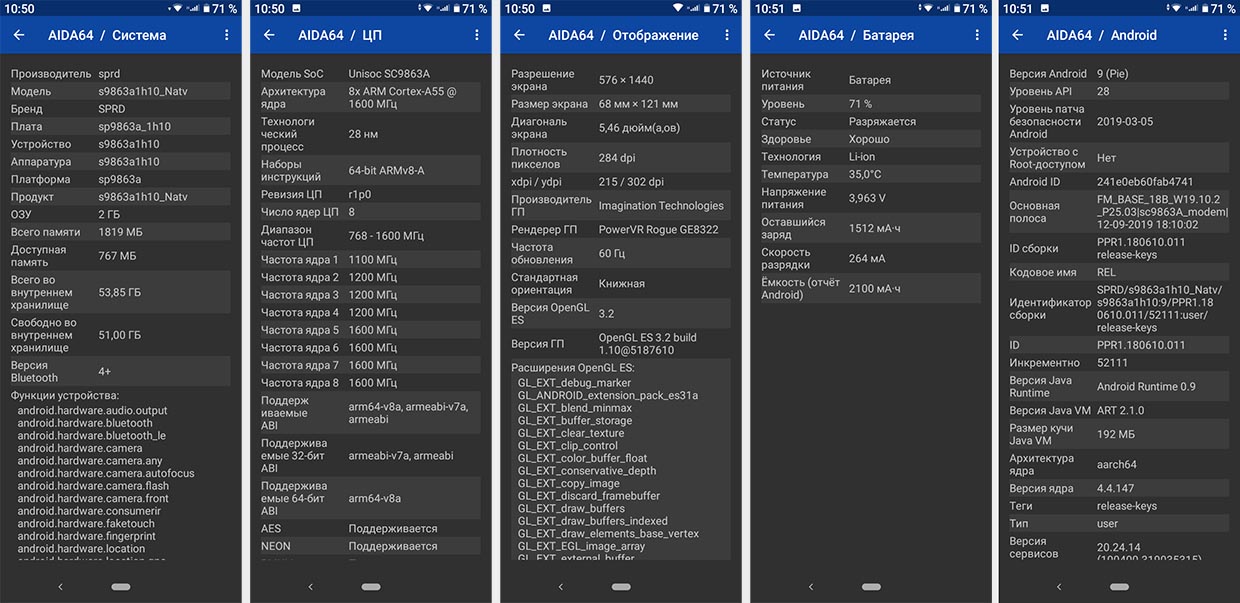
Task: Tap 10:51 clock on Android screen
Action: coord(1018,9)
